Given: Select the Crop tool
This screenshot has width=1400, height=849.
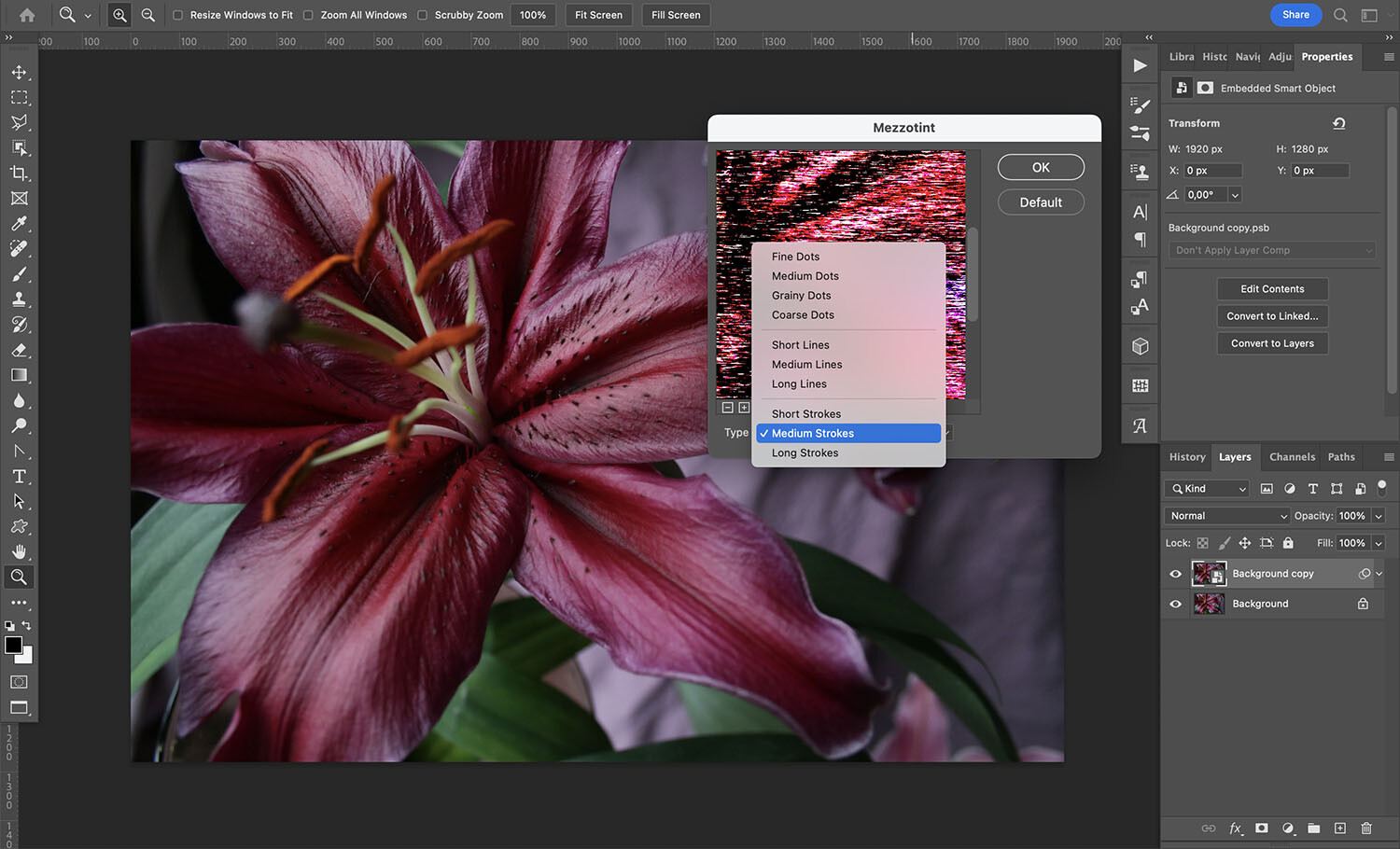Looking at the screenshot, I should [x=19, y=173].
